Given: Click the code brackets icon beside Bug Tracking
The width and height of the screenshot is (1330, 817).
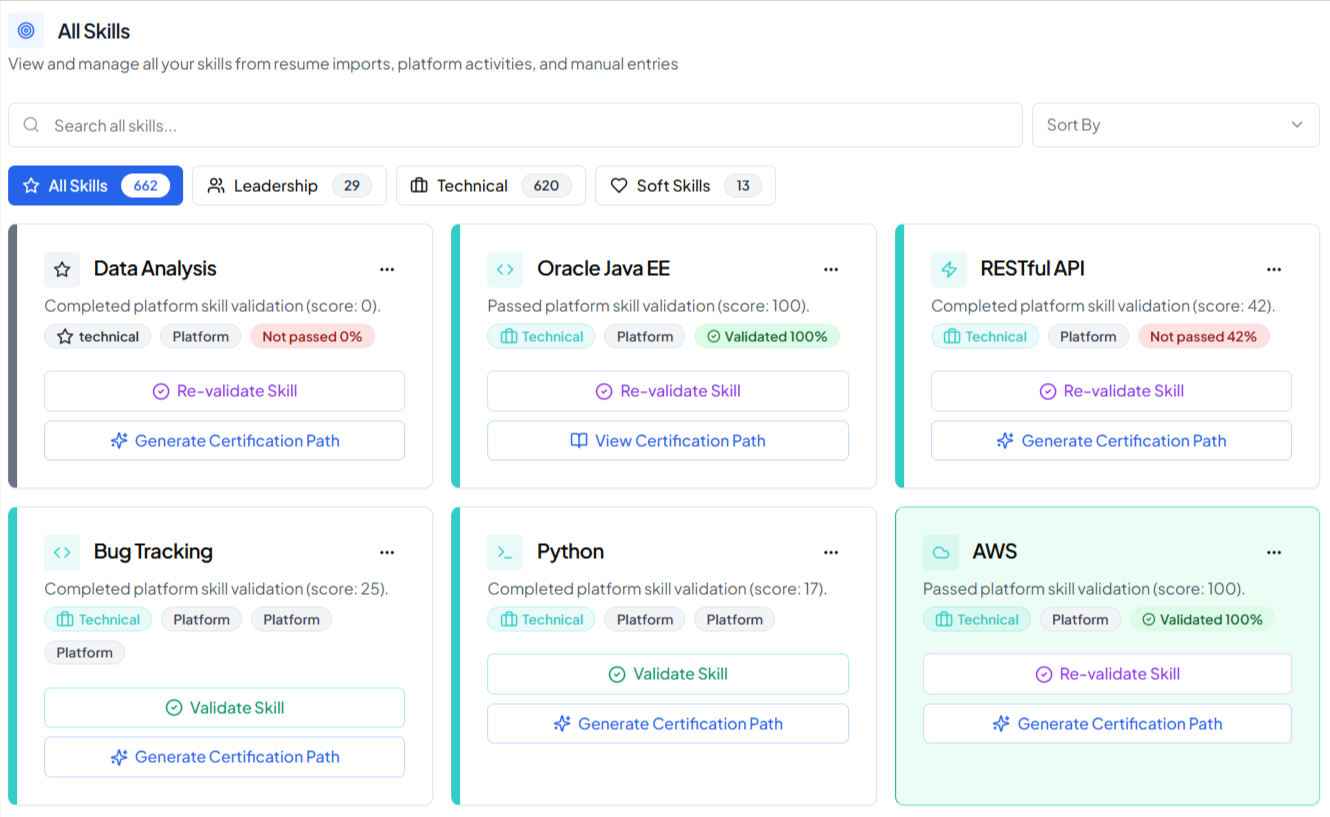Looking at the screenshot, I should click(x=62, y=552).
